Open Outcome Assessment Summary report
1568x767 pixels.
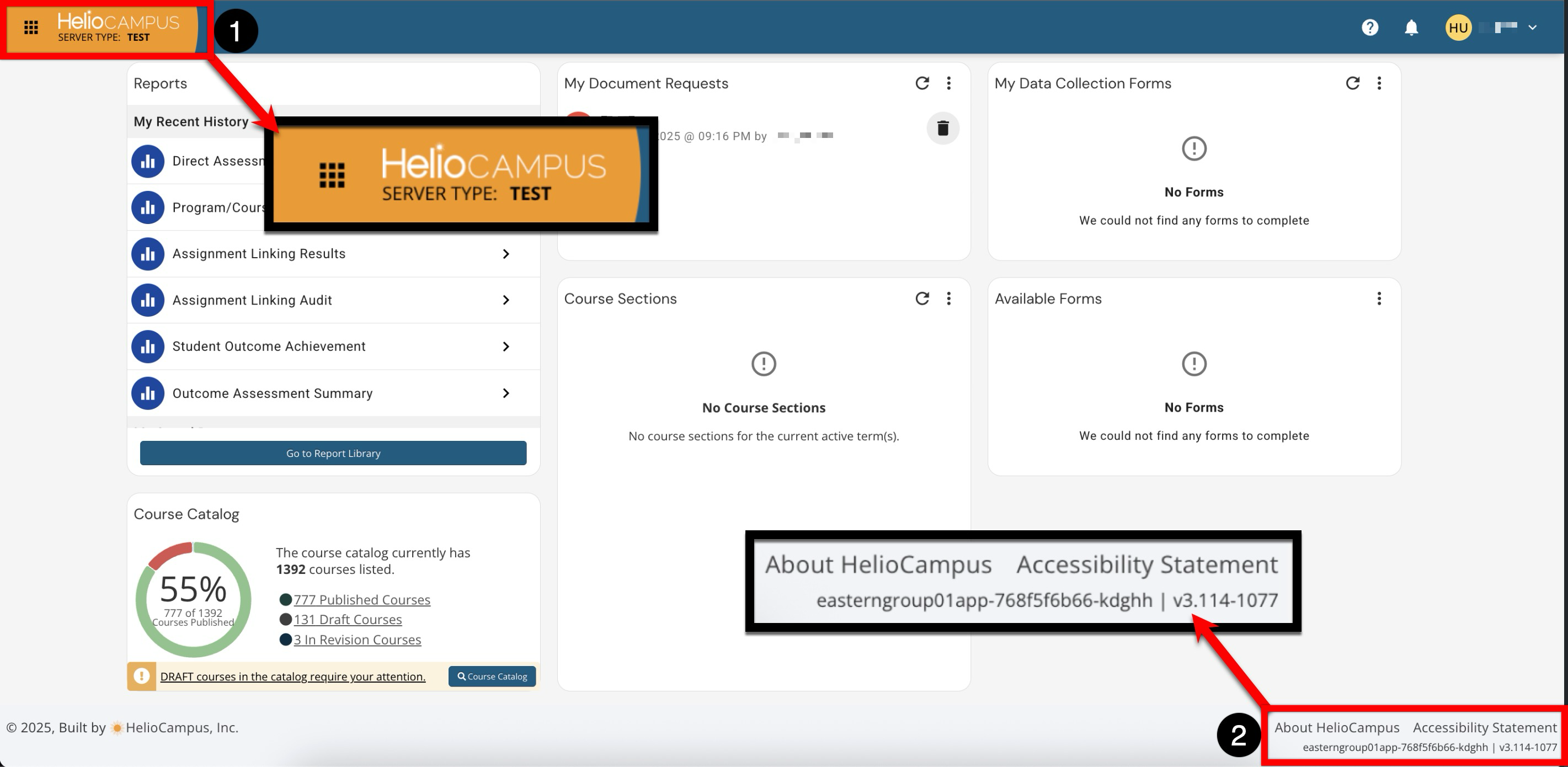point(272,393)
